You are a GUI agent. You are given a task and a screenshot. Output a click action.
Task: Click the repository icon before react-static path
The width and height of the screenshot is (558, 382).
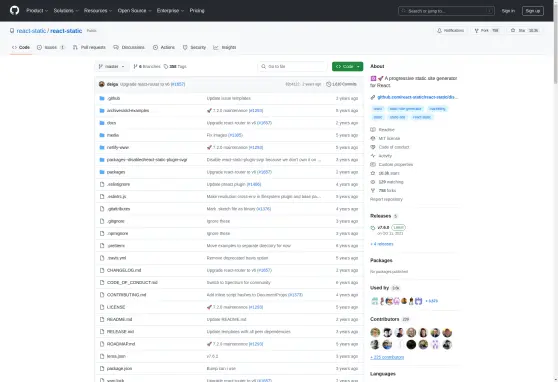[x=12, y=31]
